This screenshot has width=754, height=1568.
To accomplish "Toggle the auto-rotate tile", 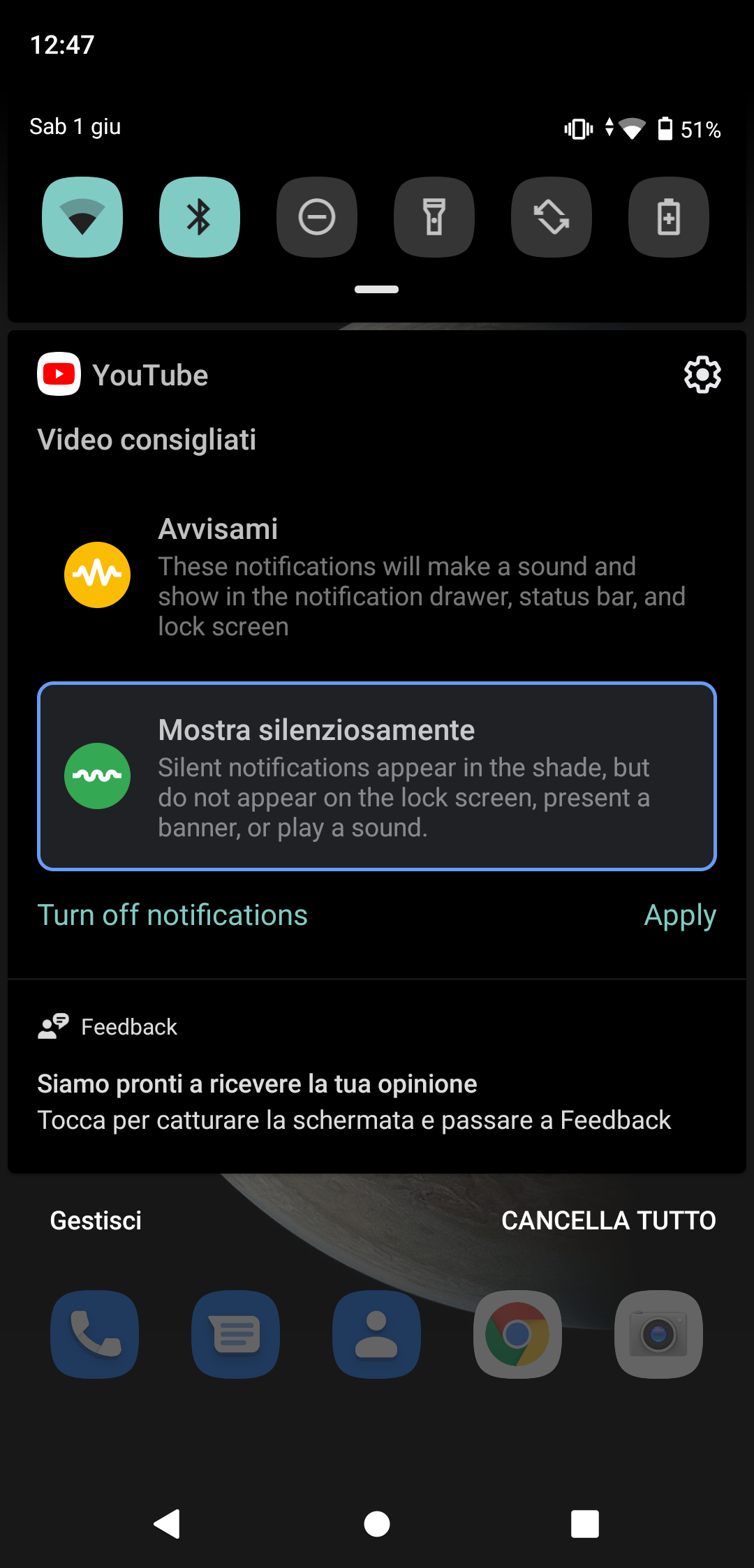I will (x=552, y=217).
